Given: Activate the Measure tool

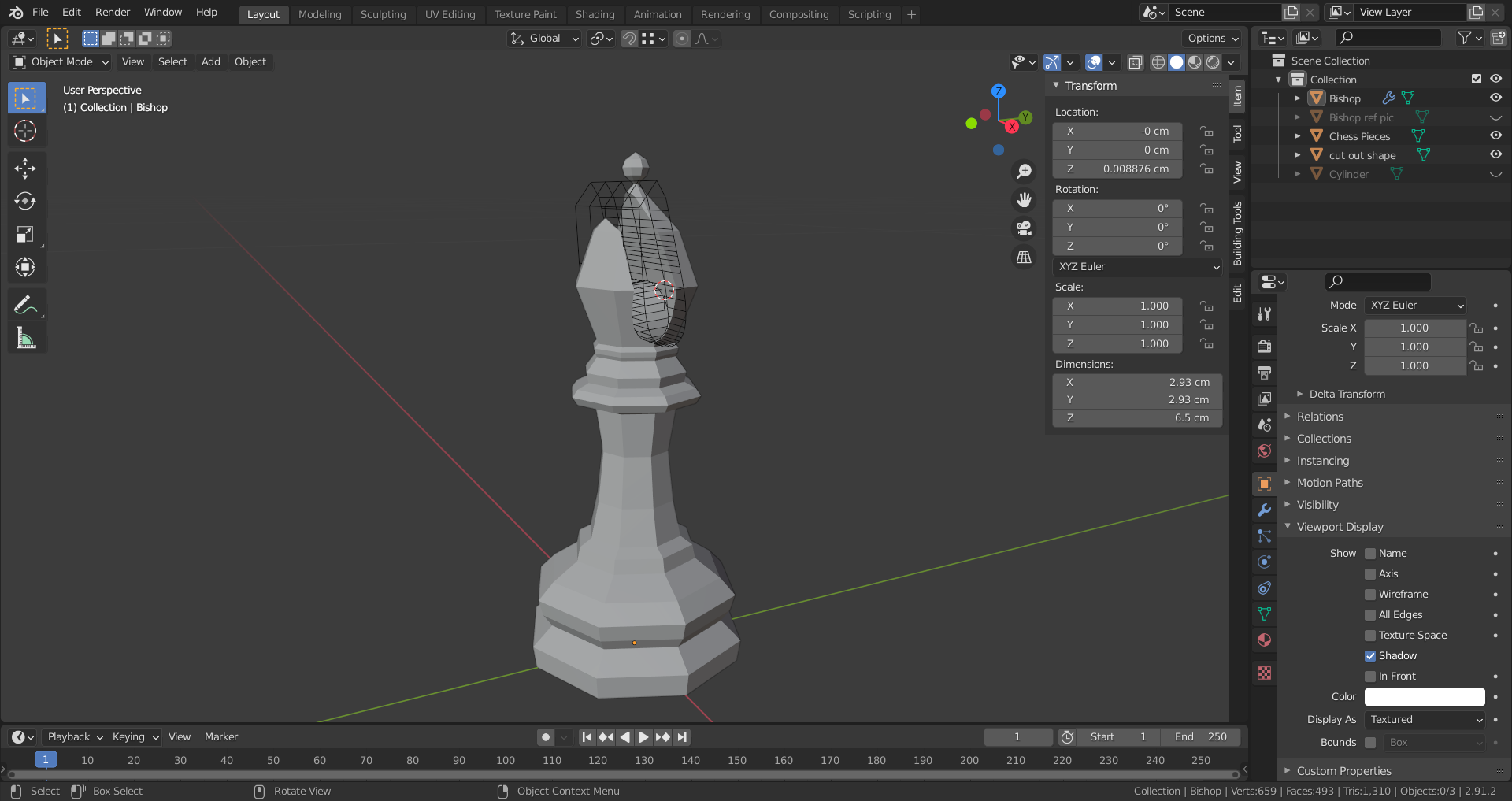Looking at the screenshot, I should click(25, 339).
